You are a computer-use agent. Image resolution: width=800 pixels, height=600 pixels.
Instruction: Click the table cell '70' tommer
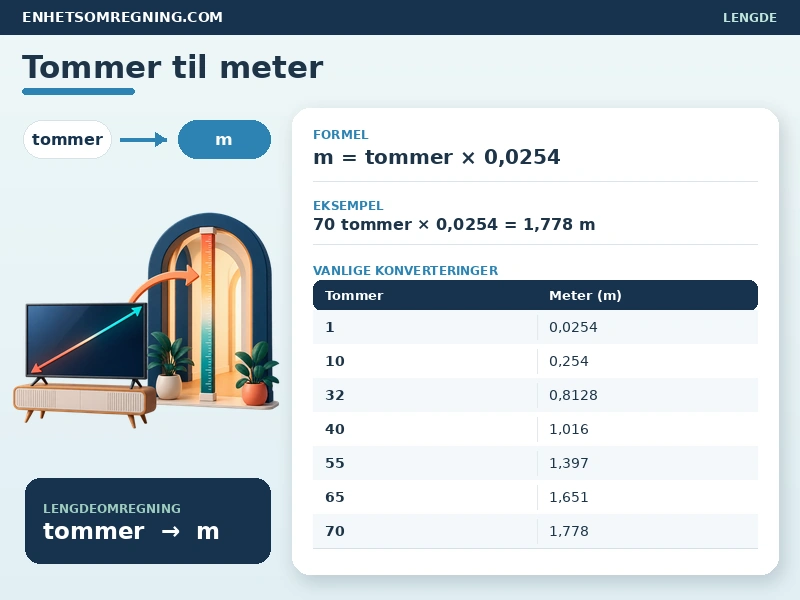click(x=335, y=531)
